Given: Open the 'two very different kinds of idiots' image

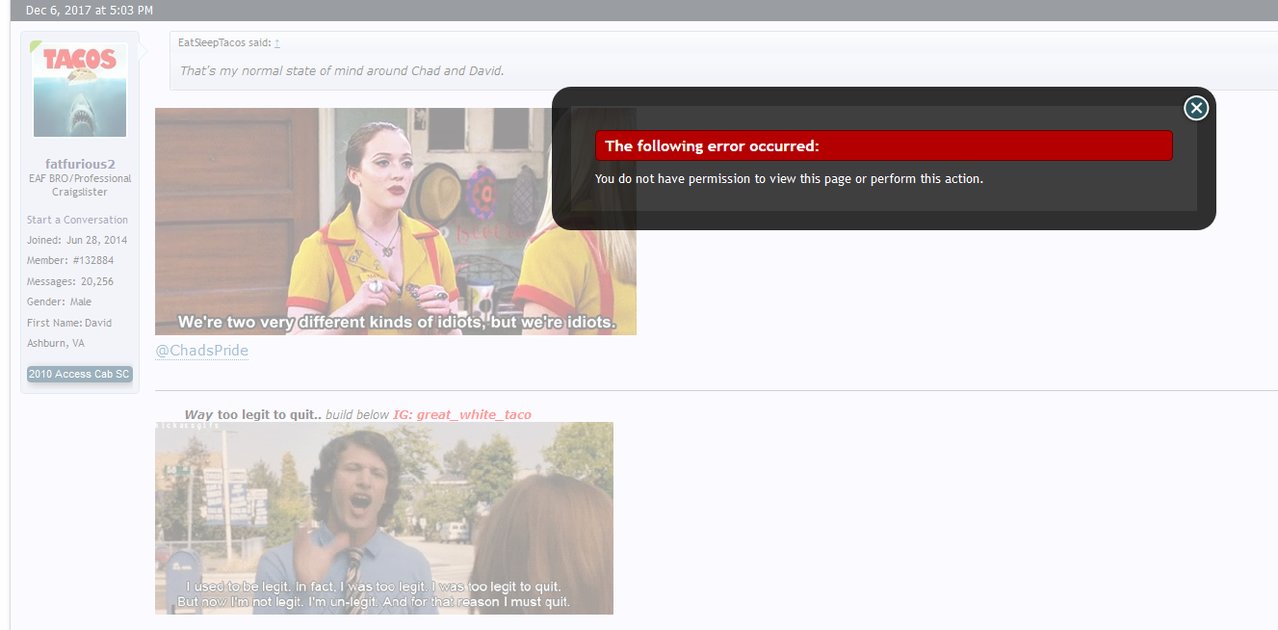Looking at the screenshot, I should (395, 221).
